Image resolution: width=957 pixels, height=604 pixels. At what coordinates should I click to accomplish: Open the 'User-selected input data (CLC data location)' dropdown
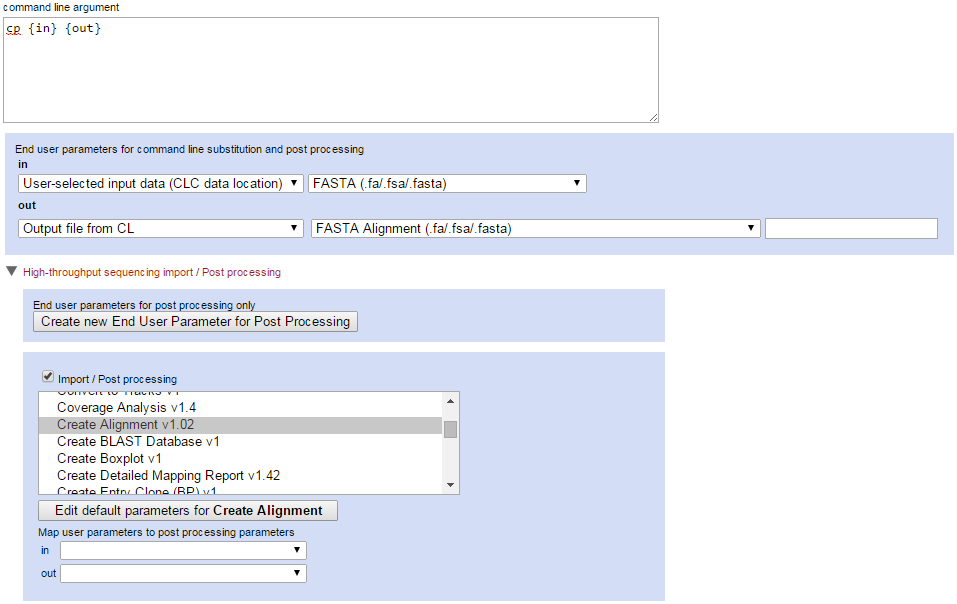tap(295, 183)
